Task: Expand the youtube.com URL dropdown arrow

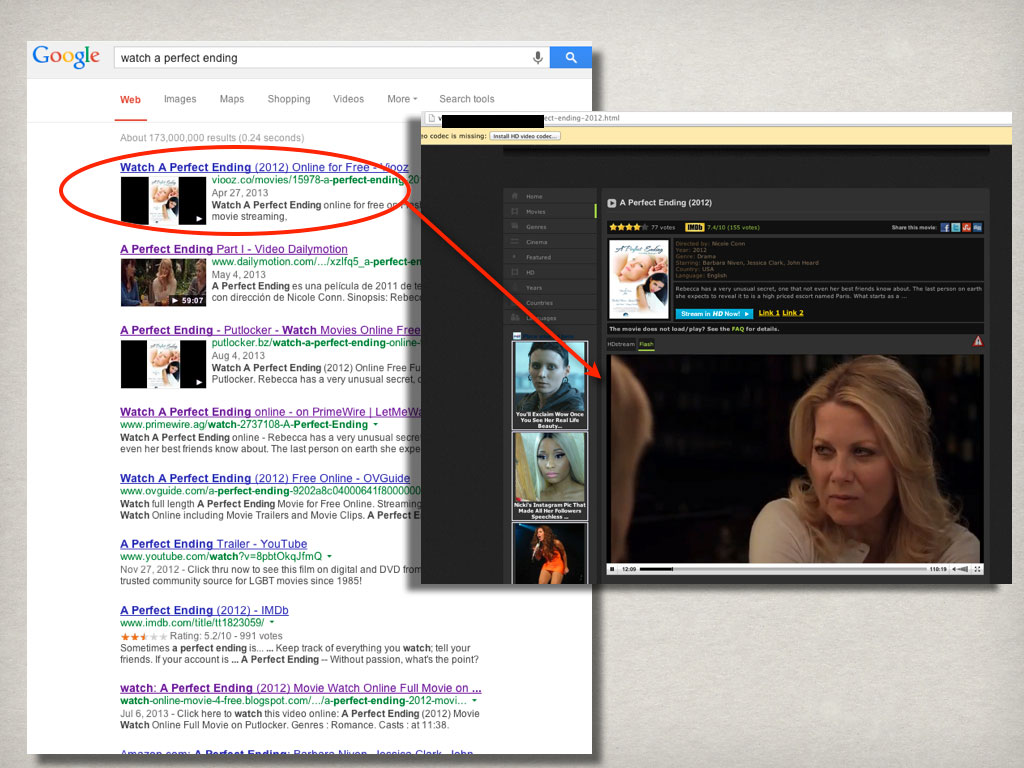Action: coord(329,556)
